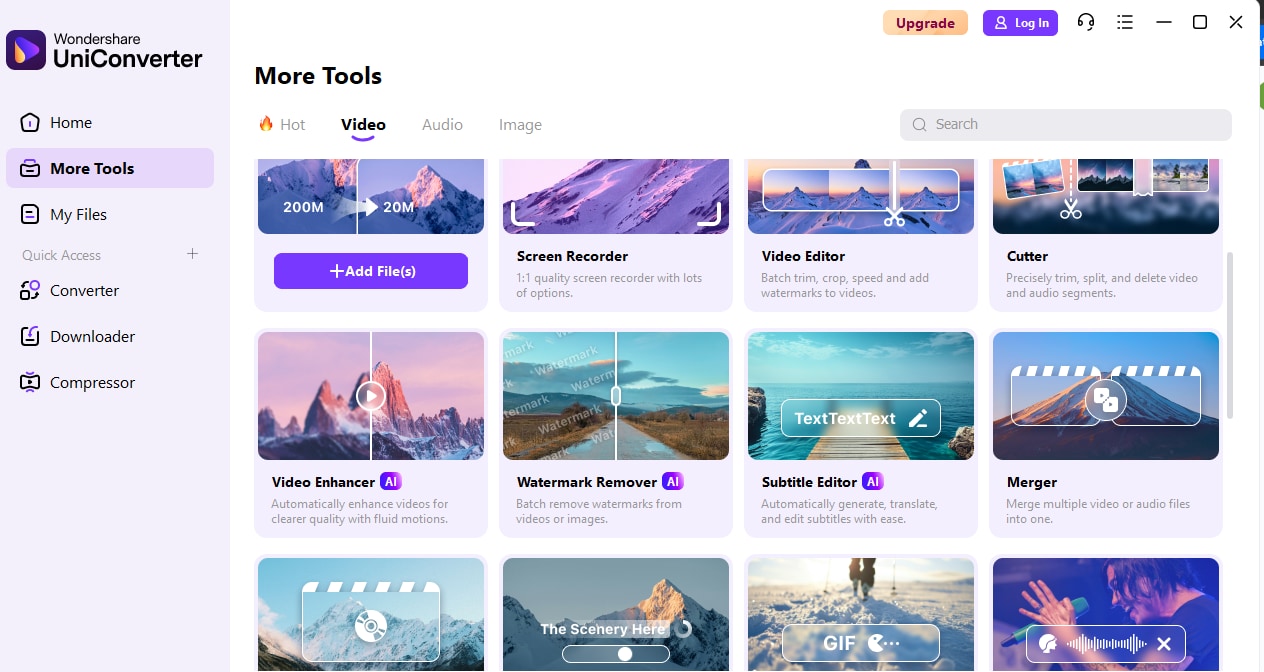Switch to the Video tab
Screen dimensions: 1264x672
pos(363,124)
